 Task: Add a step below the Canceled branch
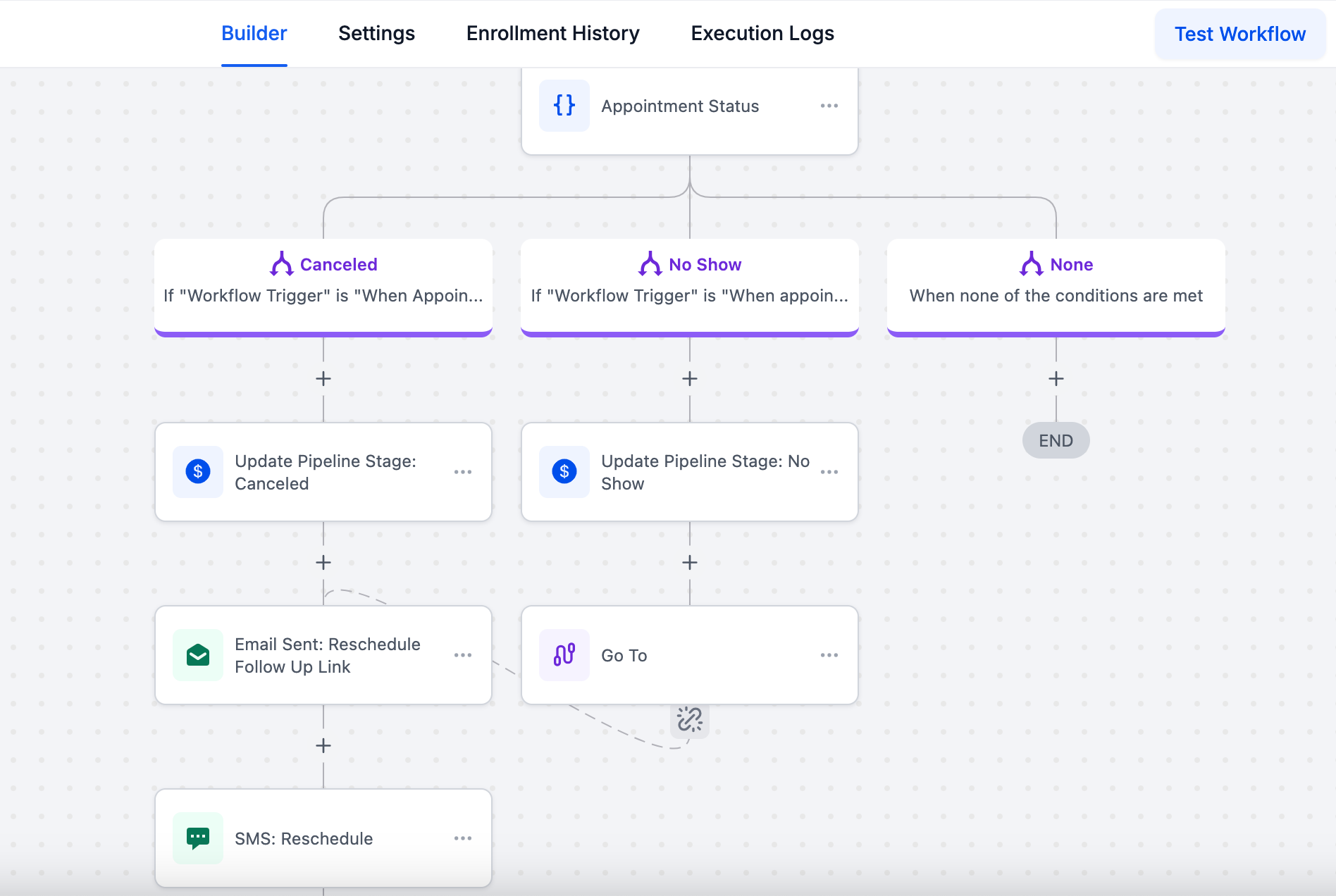click(x=323, y=378)
